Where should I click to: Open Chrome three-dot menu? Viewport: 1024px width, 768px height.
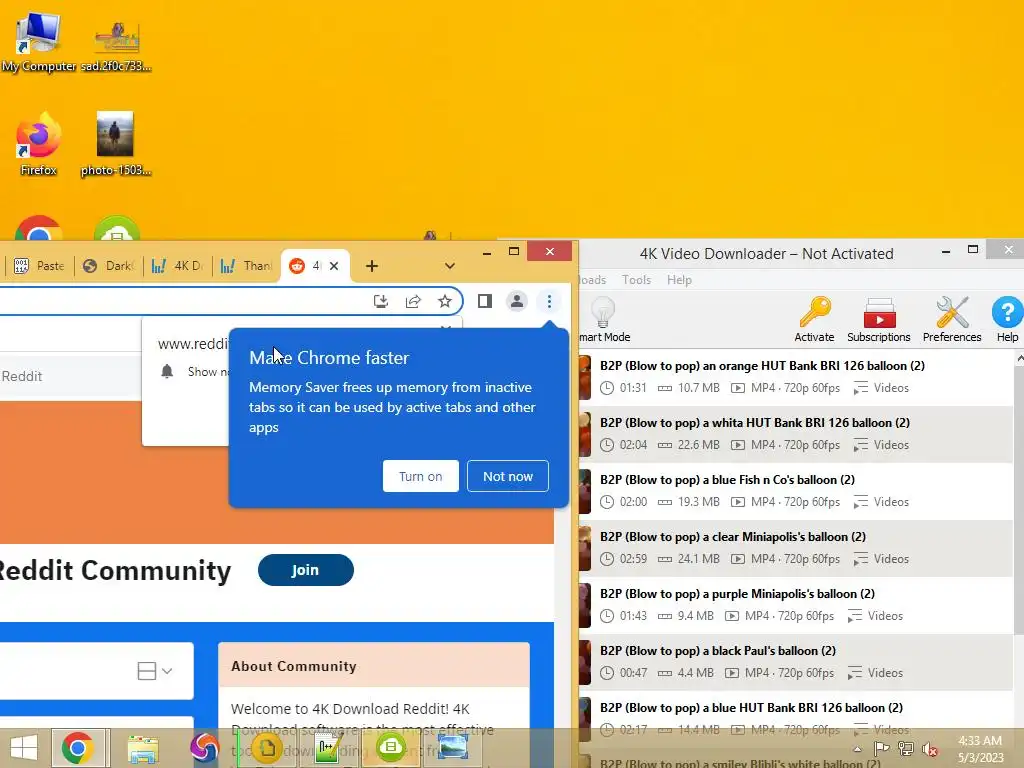[549, 301]
